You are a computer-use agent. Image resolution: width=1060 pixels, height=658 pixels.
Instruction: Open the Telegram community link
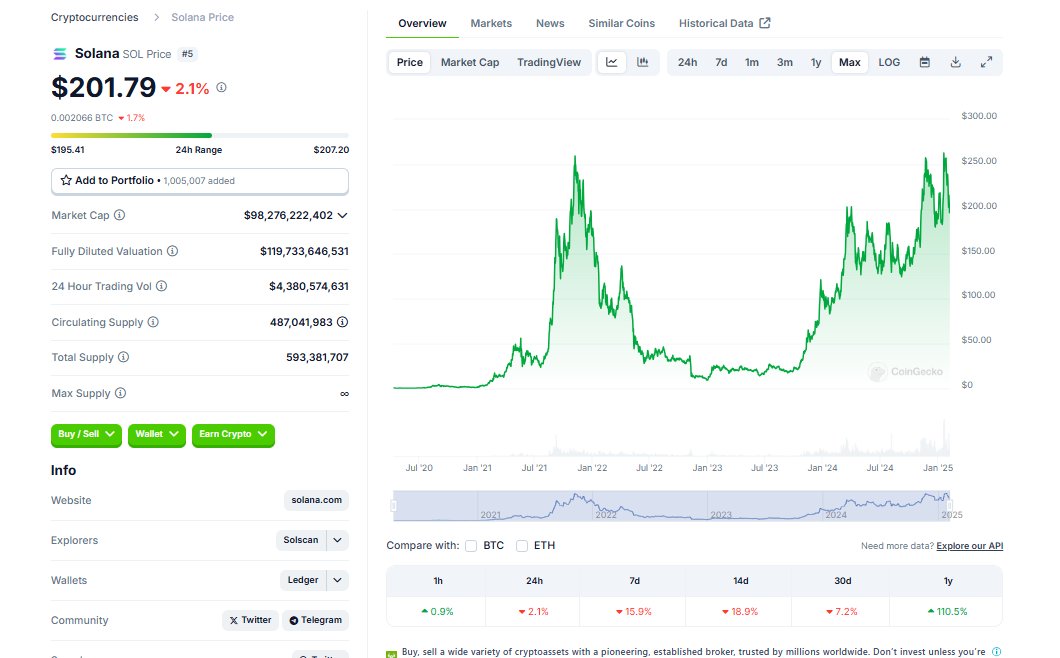pos(316,620)
